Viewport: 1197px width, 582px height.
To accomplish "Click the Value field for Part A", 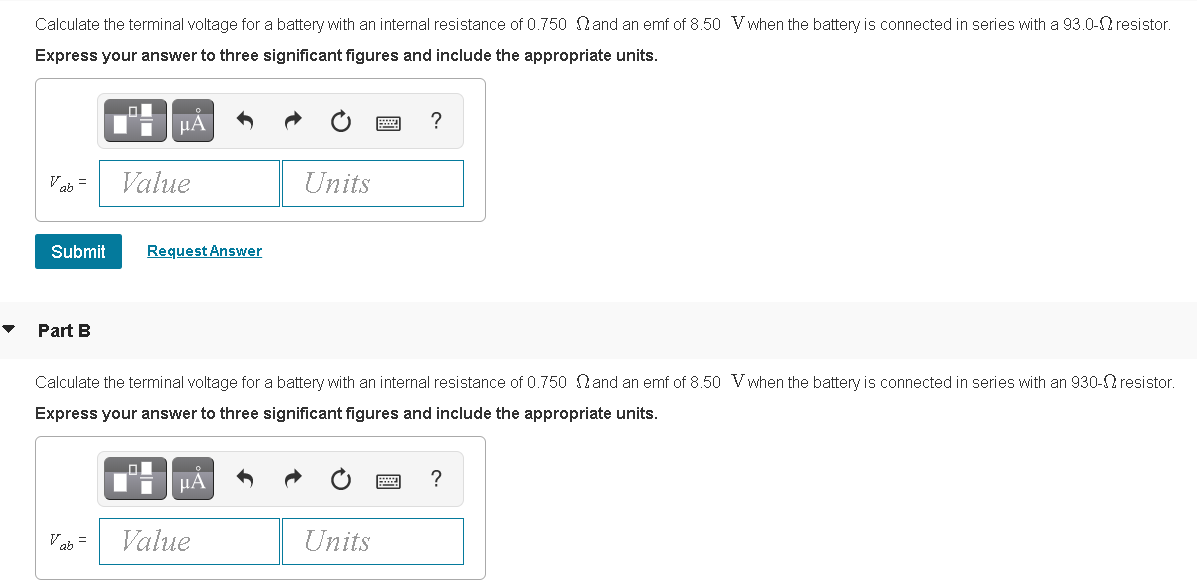I will (x=189, y=183).
